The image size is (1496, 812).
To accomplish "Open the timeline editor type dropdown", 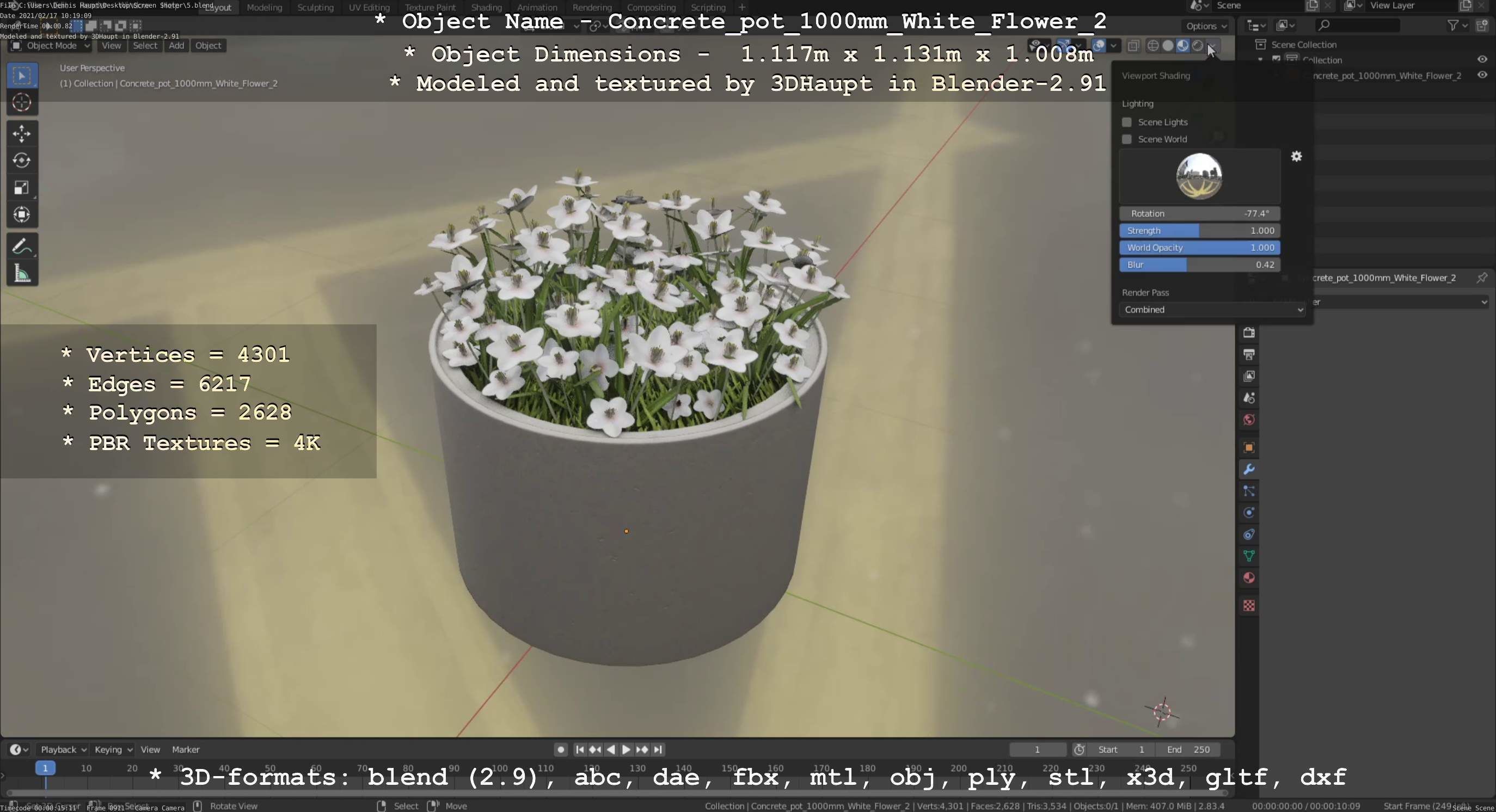I will click(19, 749).
